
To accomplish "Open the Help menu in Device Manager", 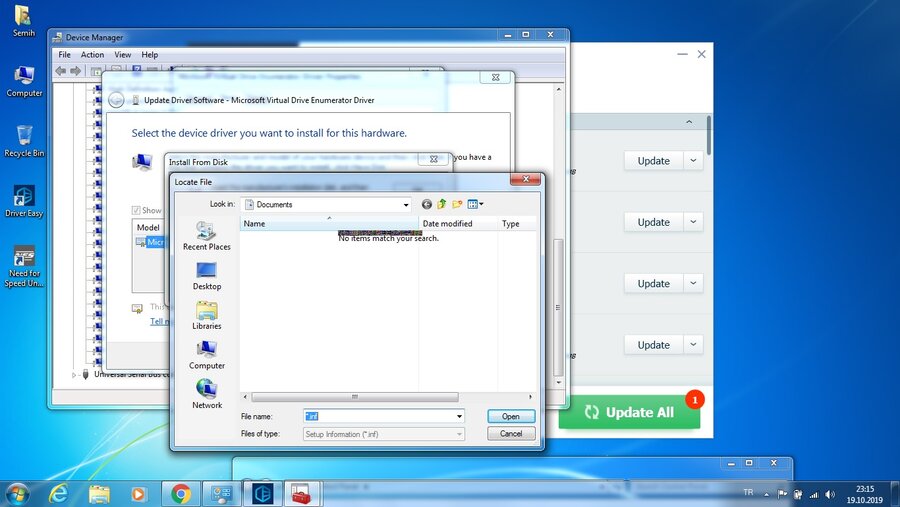I will click(149, 55).
